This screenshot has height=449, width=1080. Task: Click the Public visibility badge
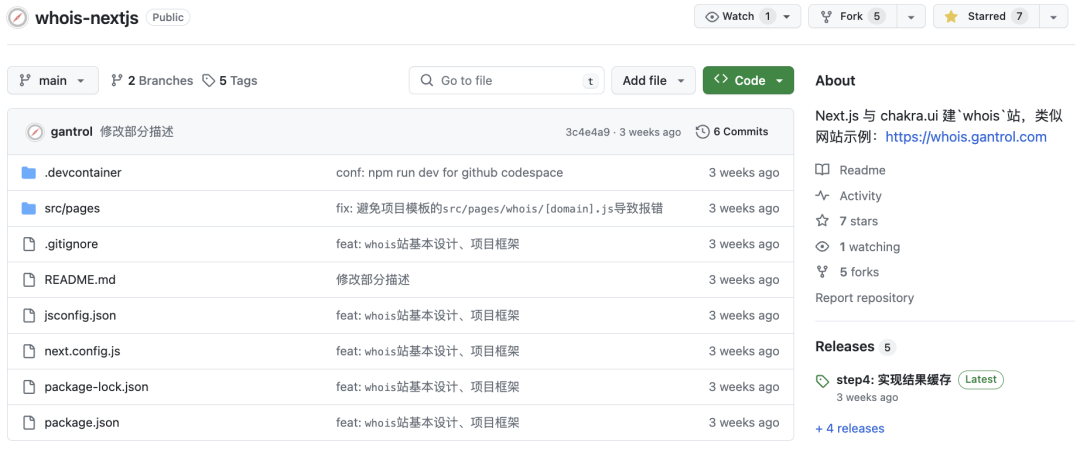point(168,18)
